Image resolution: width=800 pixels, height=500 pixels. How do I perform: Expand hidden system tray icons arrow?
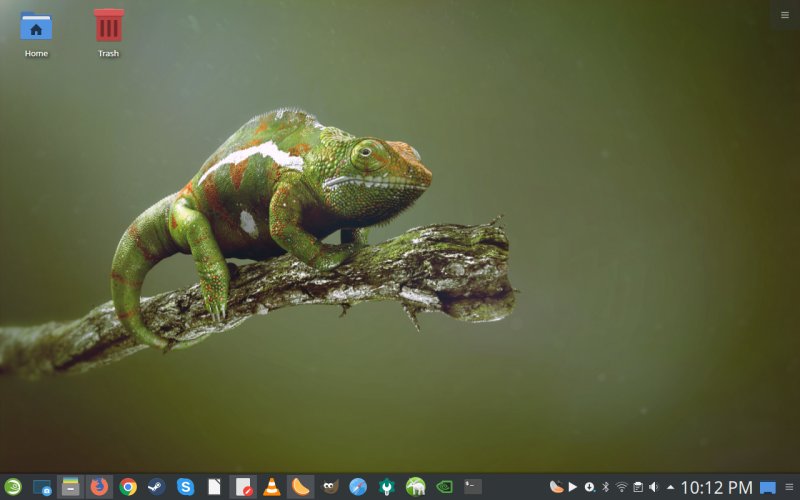pyautogui.click(x=670, y=487)
